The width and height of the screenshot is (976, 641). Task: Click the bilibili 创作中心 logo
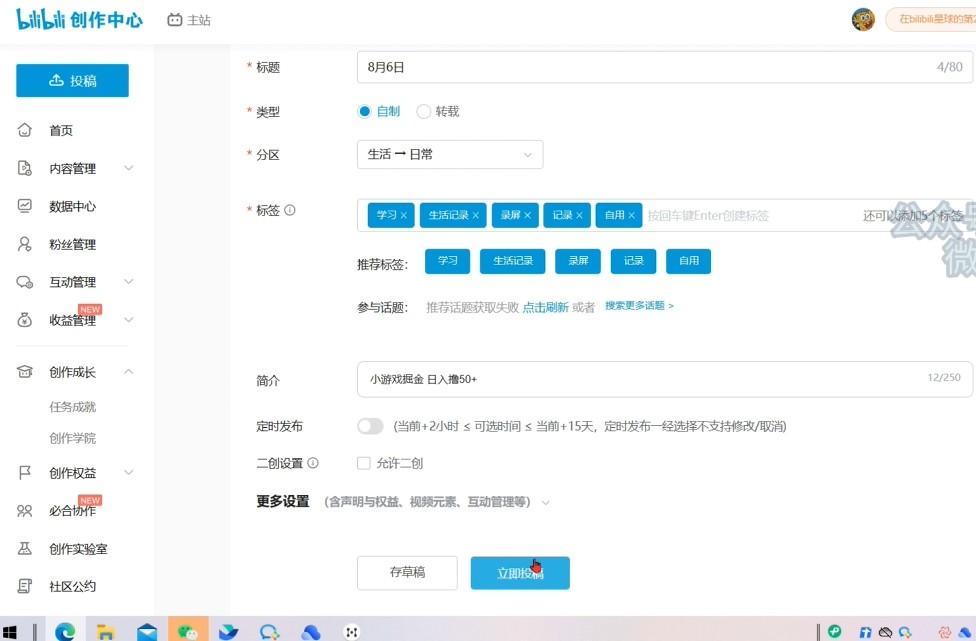click(79, 19)
